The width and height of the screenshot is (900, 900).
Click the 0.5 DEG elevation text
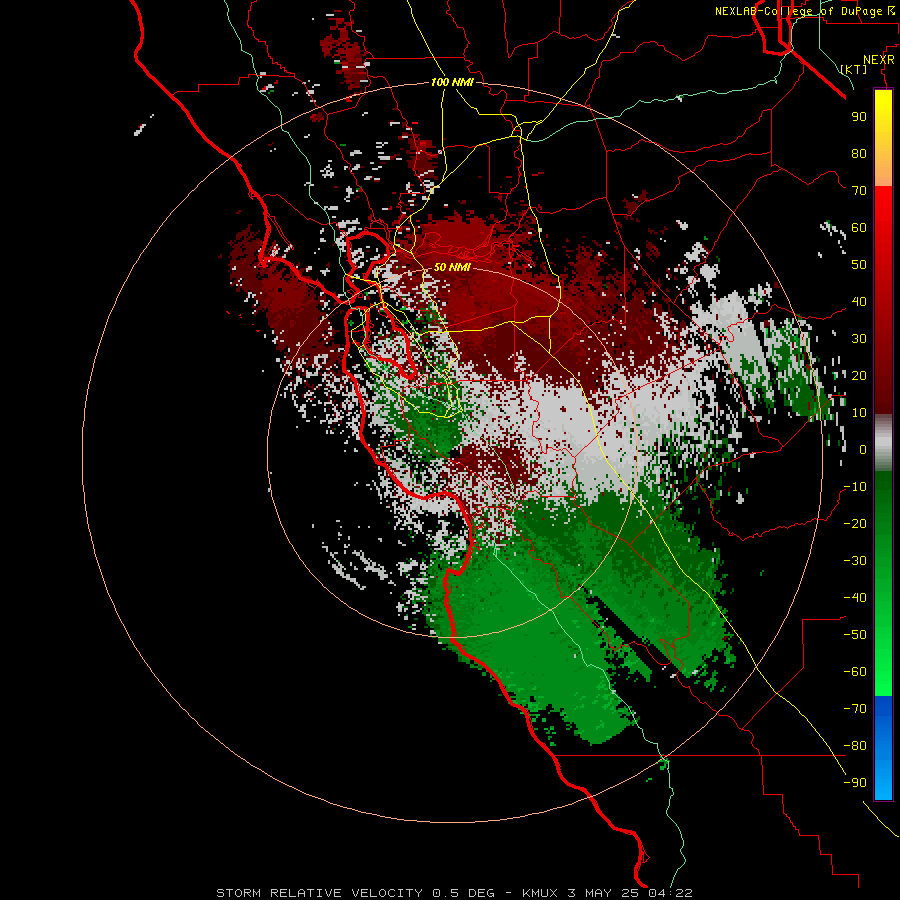pyautogui.click(x=463, y=893)
